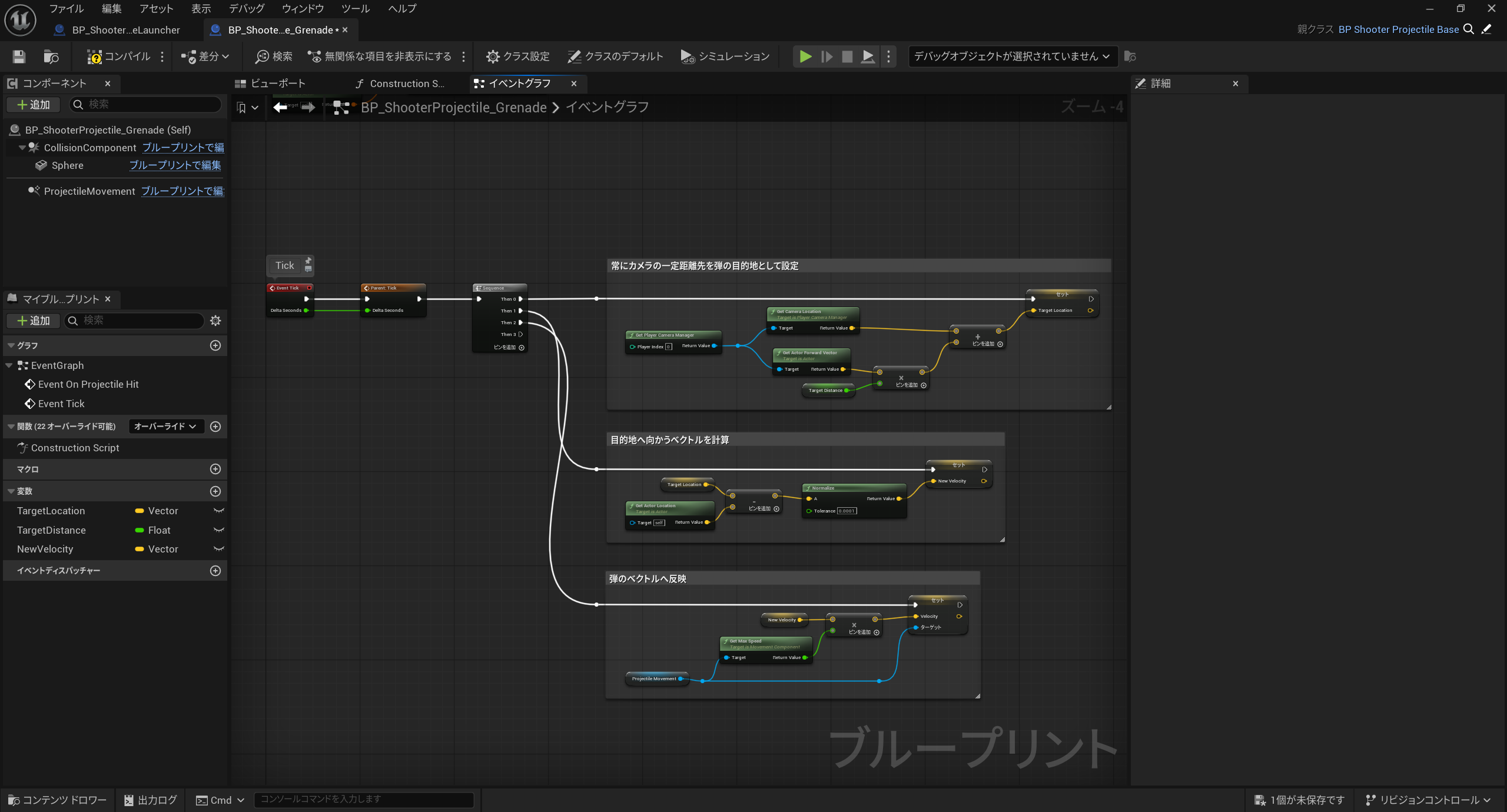1507x812 pixels.
Task: Open the ウィンドウ menu
Action: (303, 8)
